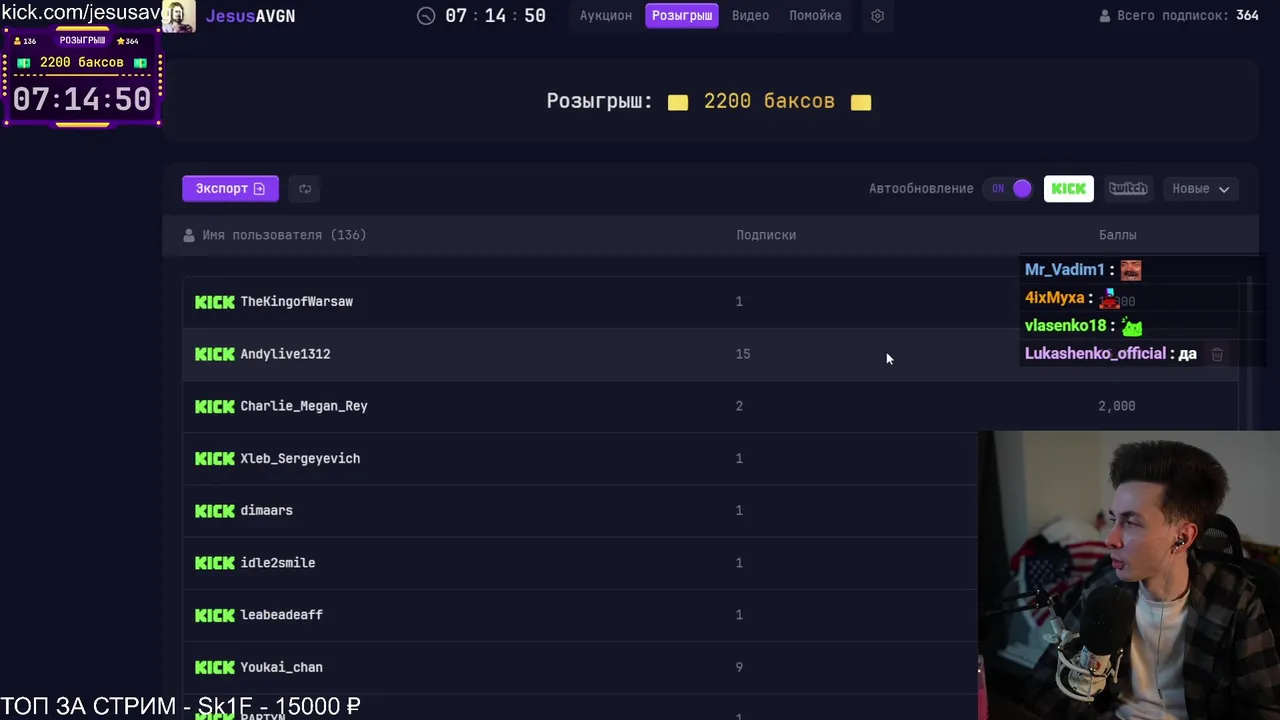Click the webcam video overlay

pos(1129,575)
